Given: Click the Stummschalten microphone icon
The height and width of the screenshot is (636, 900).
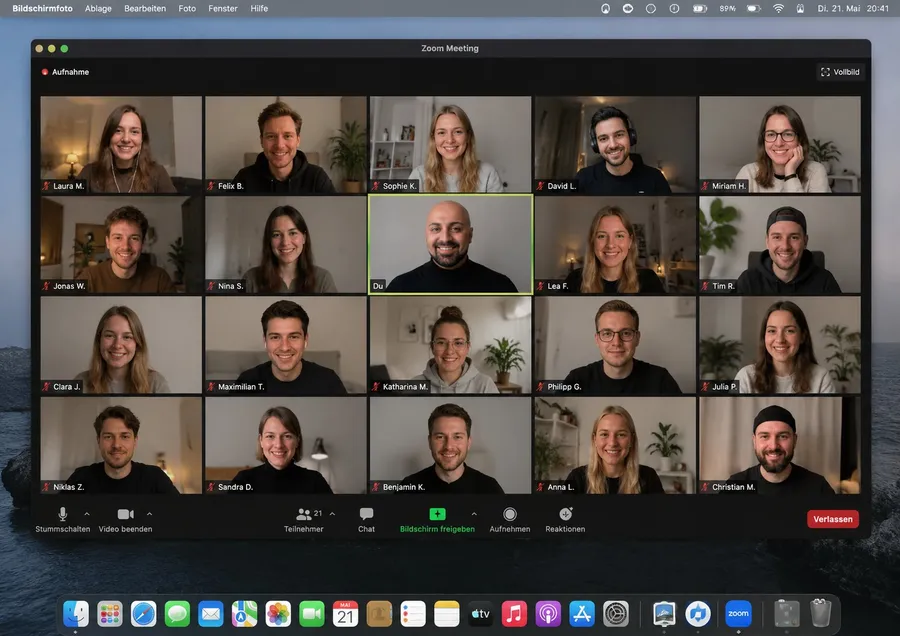Looking at the screenshot, I should point(63,514).
